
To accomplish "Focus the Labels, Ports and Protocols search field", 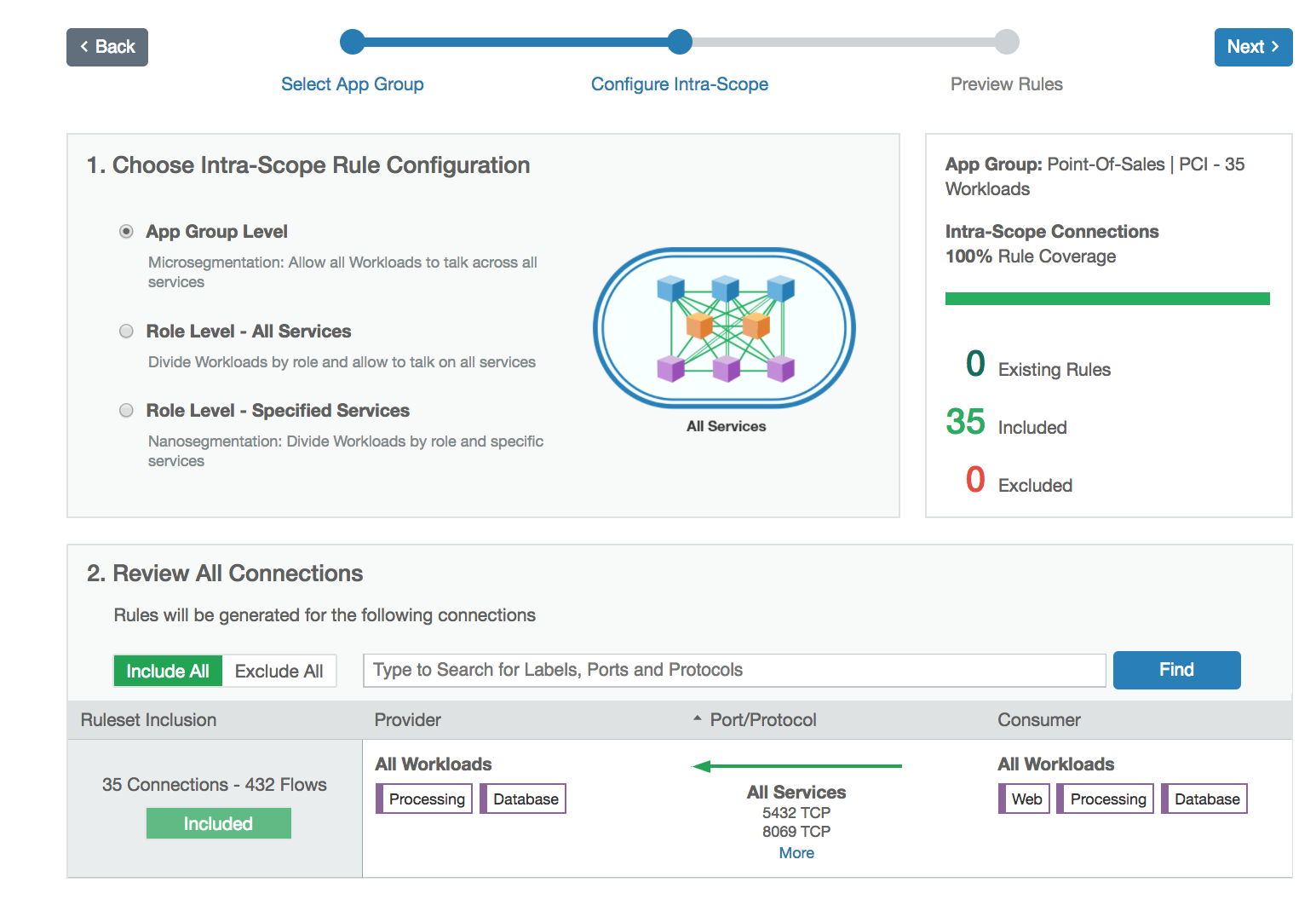I will coord(734,670).
